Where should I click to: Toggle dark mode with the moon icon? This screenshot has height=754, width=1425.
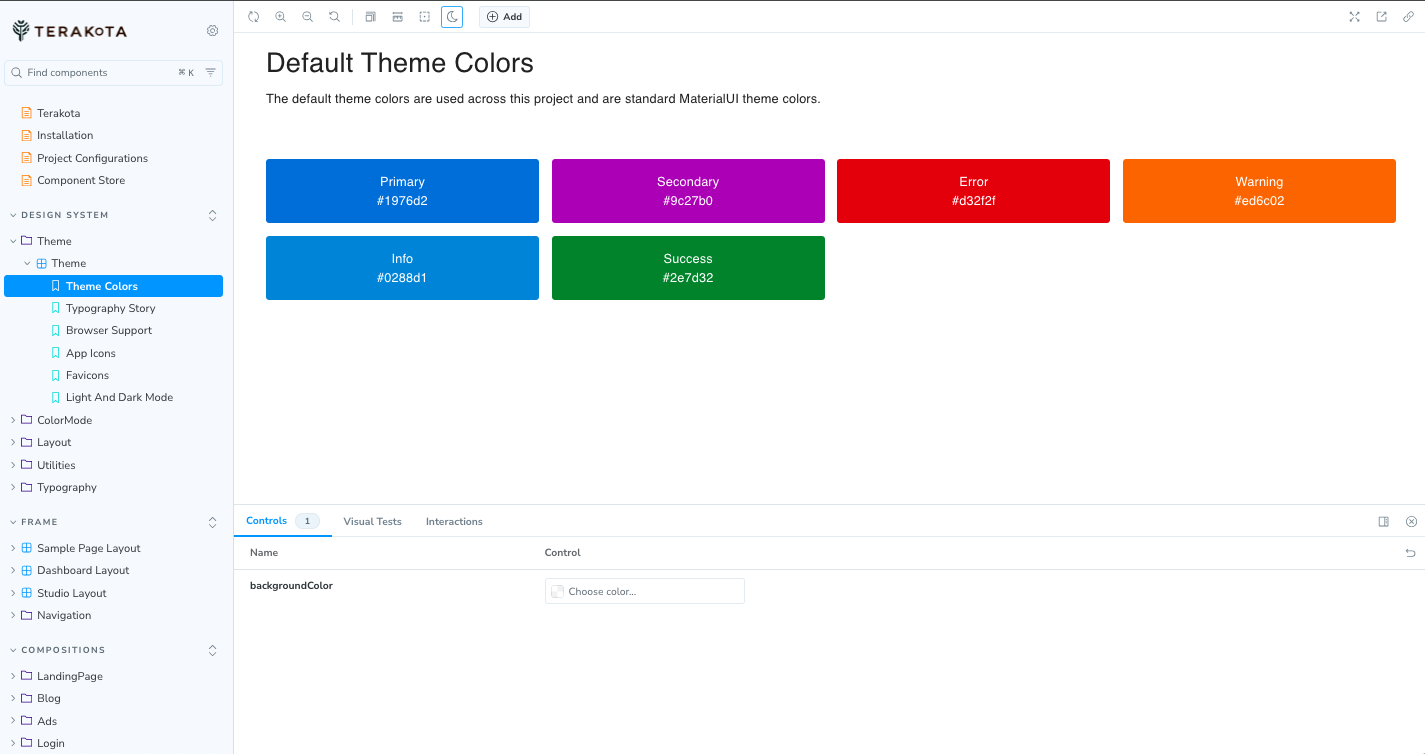point(451,16)
